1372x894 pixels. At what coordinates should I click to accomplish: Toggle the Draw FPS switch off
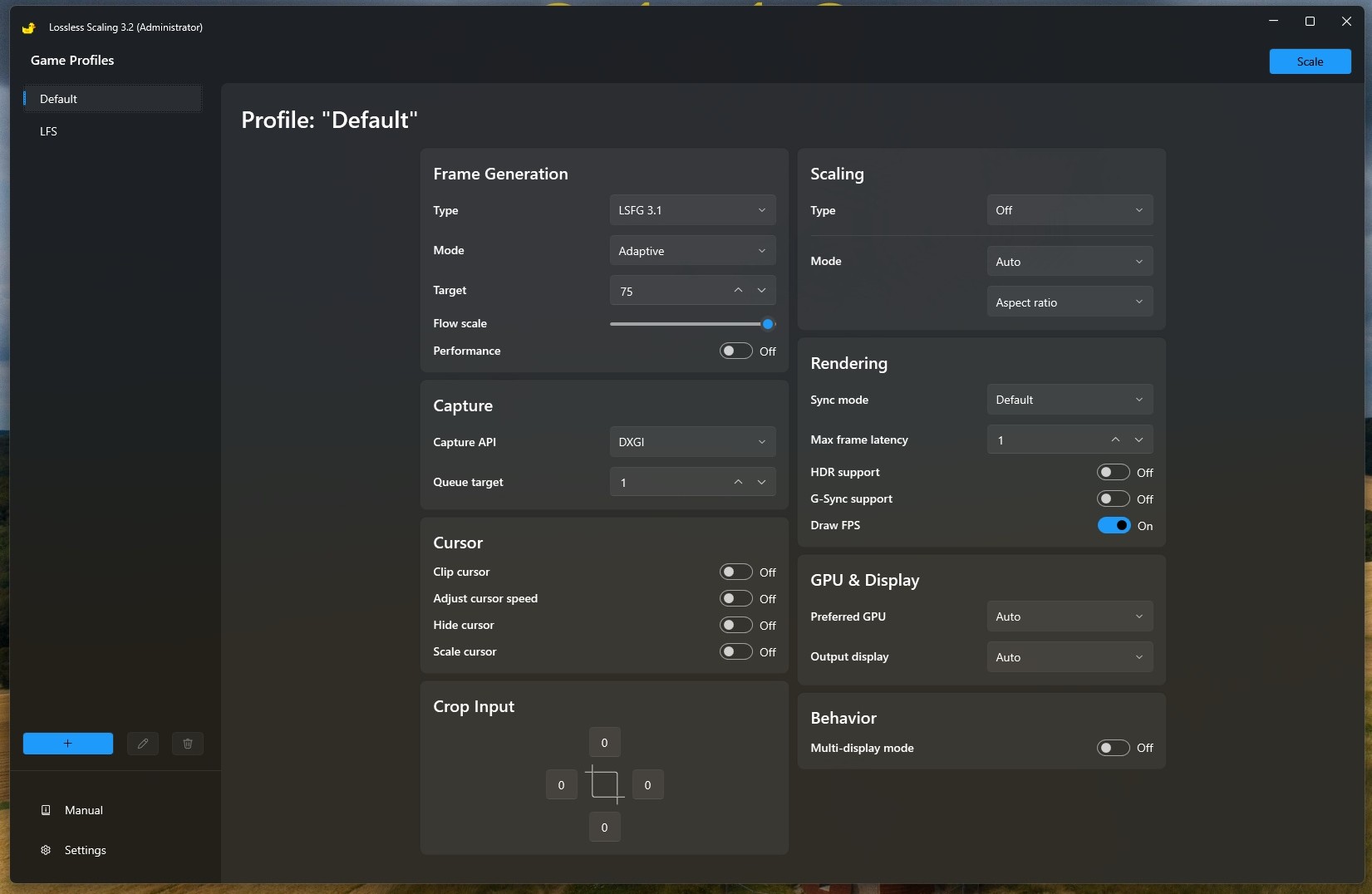point(1114,525)
